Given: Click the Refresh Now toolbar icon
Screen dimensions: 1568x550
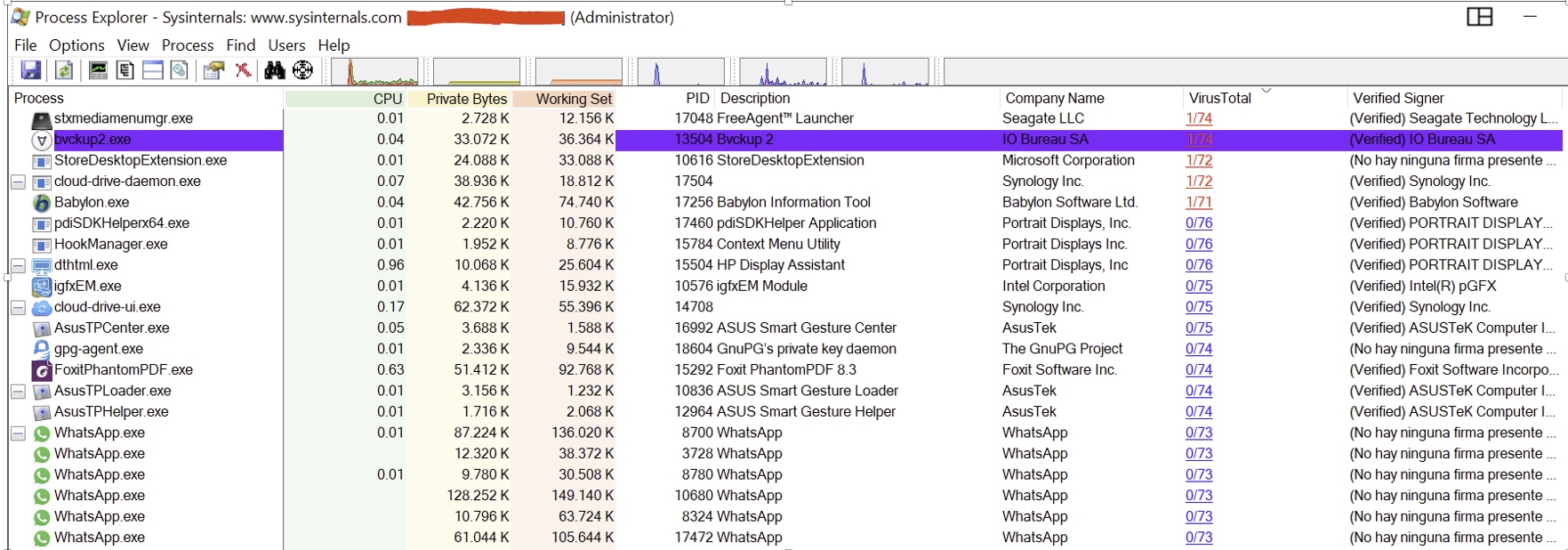Looking at the screenshot, I should pos(64,70).
